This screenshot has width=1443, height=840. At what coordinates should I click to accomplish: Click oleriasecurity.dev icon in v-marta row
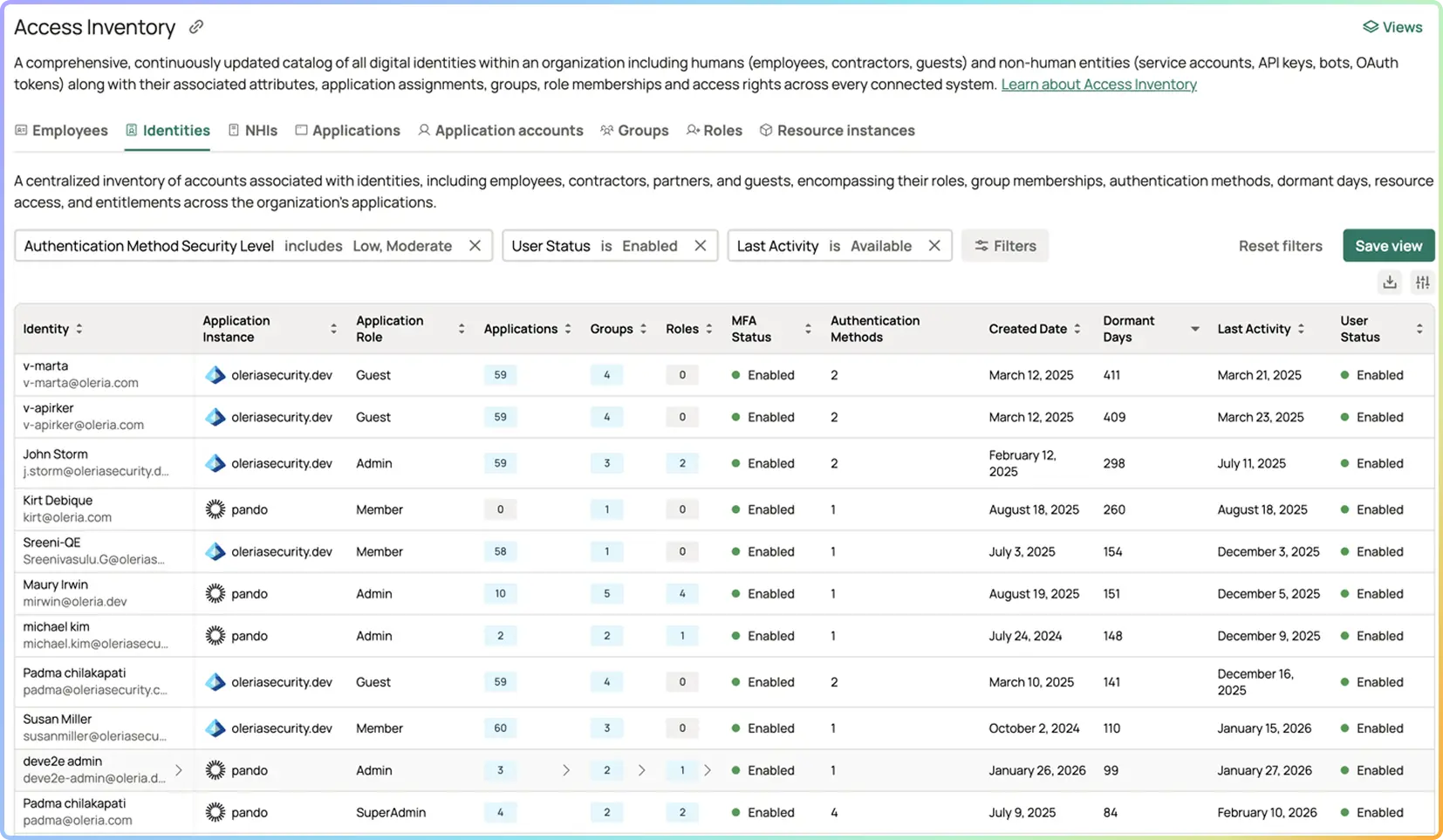pos(215,375)
